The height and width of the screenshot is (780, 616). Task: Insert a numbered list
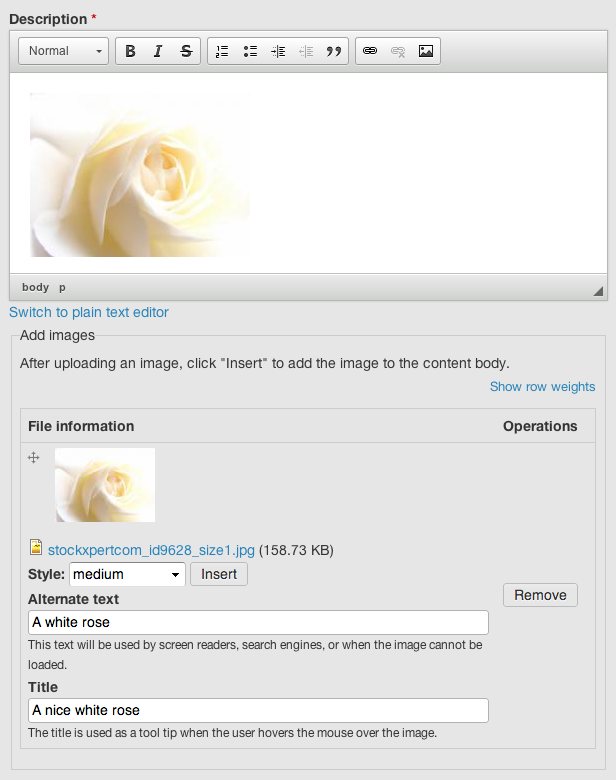pyautogui.click(x=222, y=51)
